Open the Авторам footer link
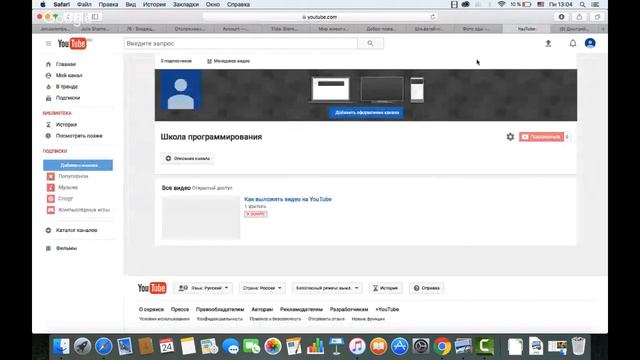 click(x=262, y=309)
